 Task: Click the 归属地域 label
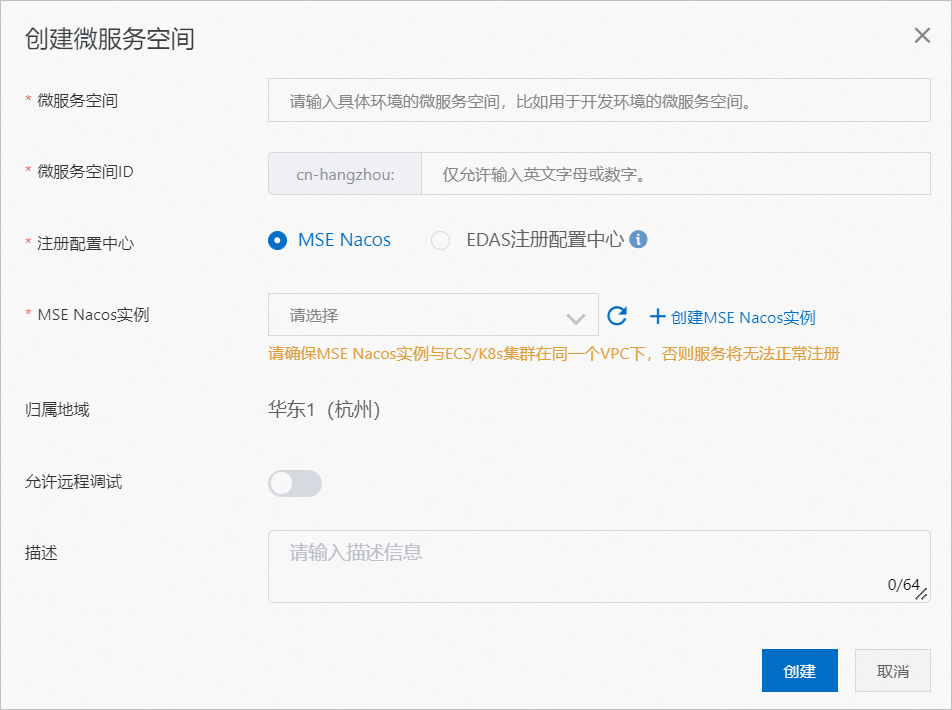coord(57,410)
